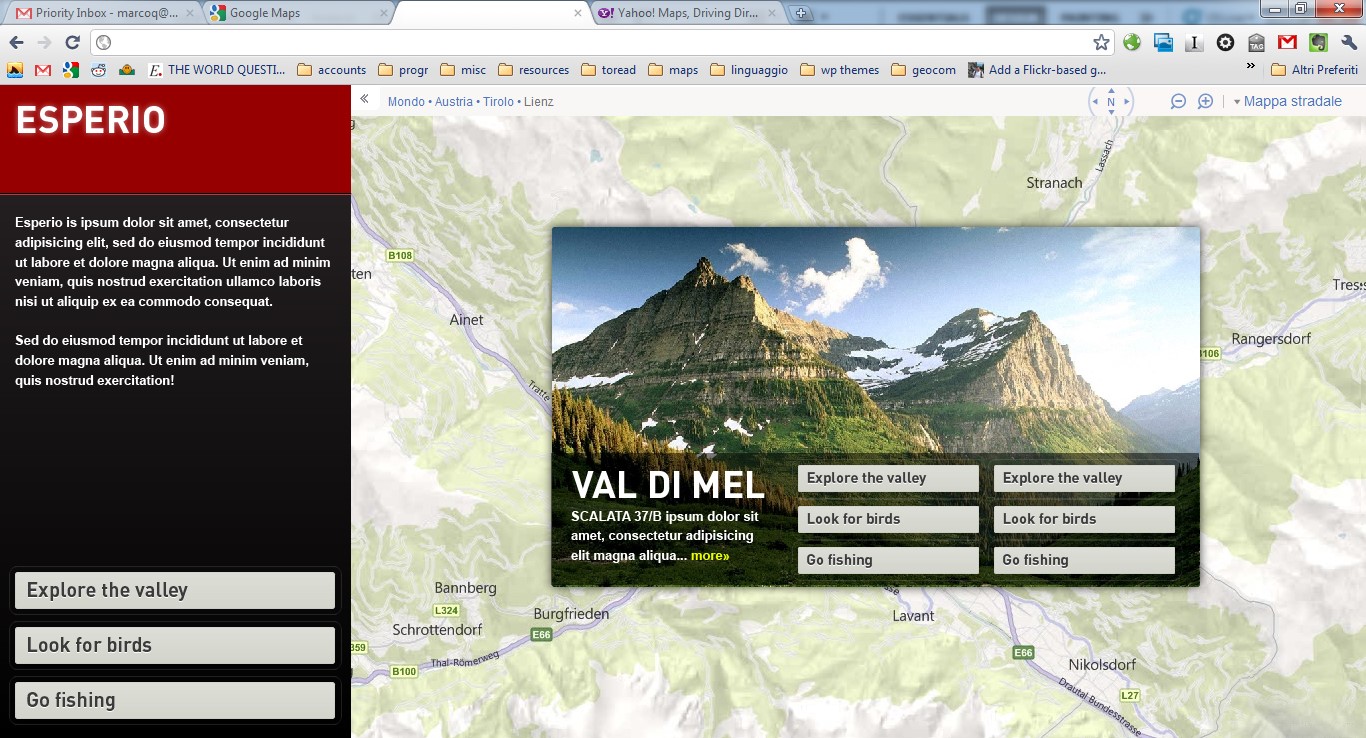Screen dimensions: 1366x738
Task: Click the browser address bar
Action: click(x=600, y=42)
